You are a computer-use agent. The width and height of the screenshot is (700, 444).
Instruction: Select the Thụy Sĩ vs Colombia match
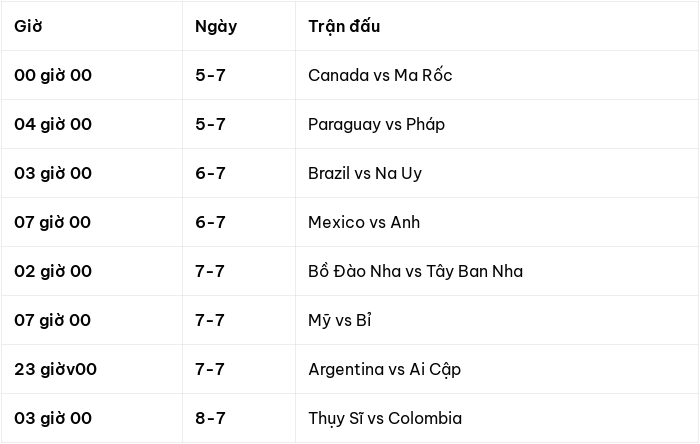385,419
